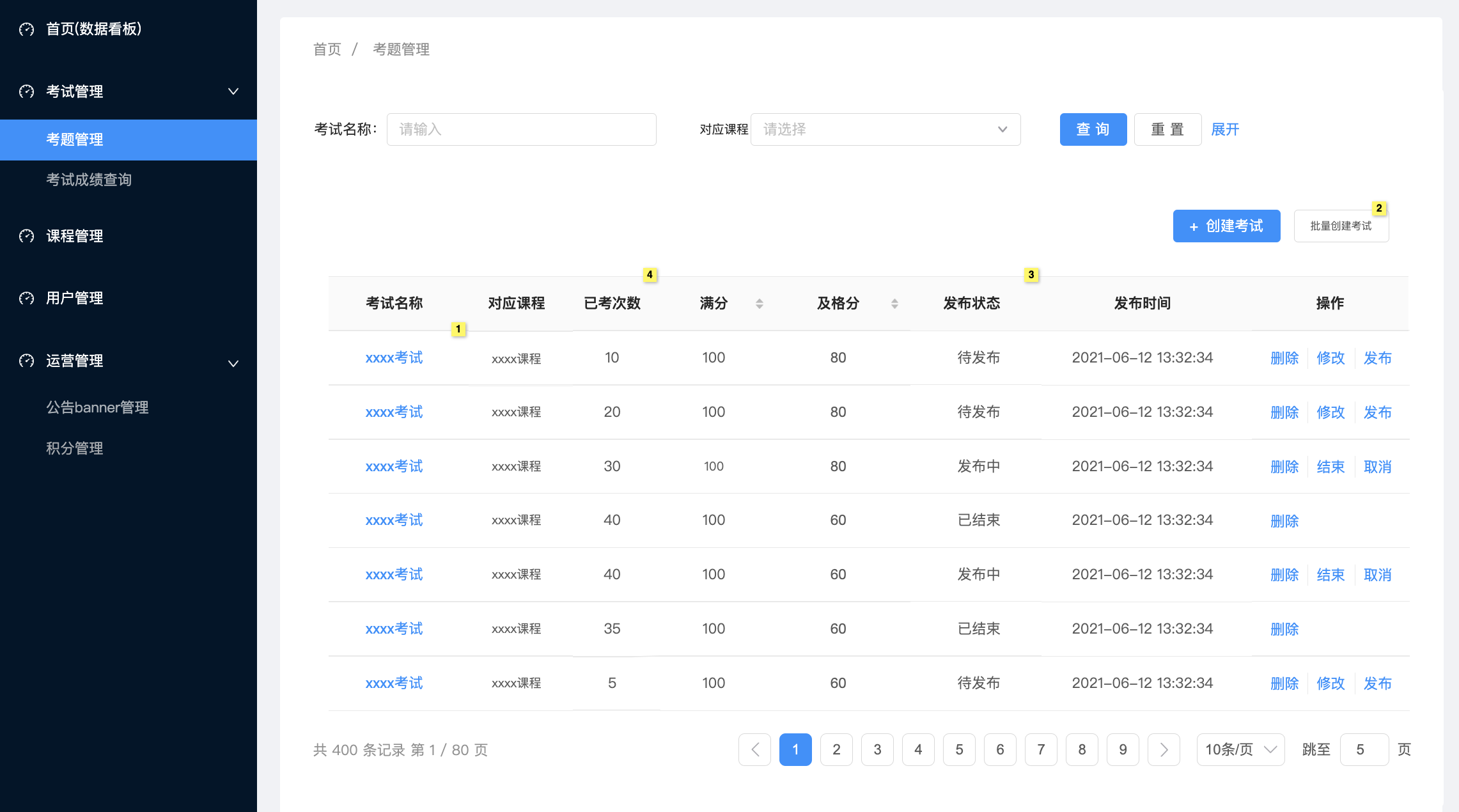Click the icon beside 课程管理 menu
The width and height of the screenshot is (1459, 812).
click(26, 236)
